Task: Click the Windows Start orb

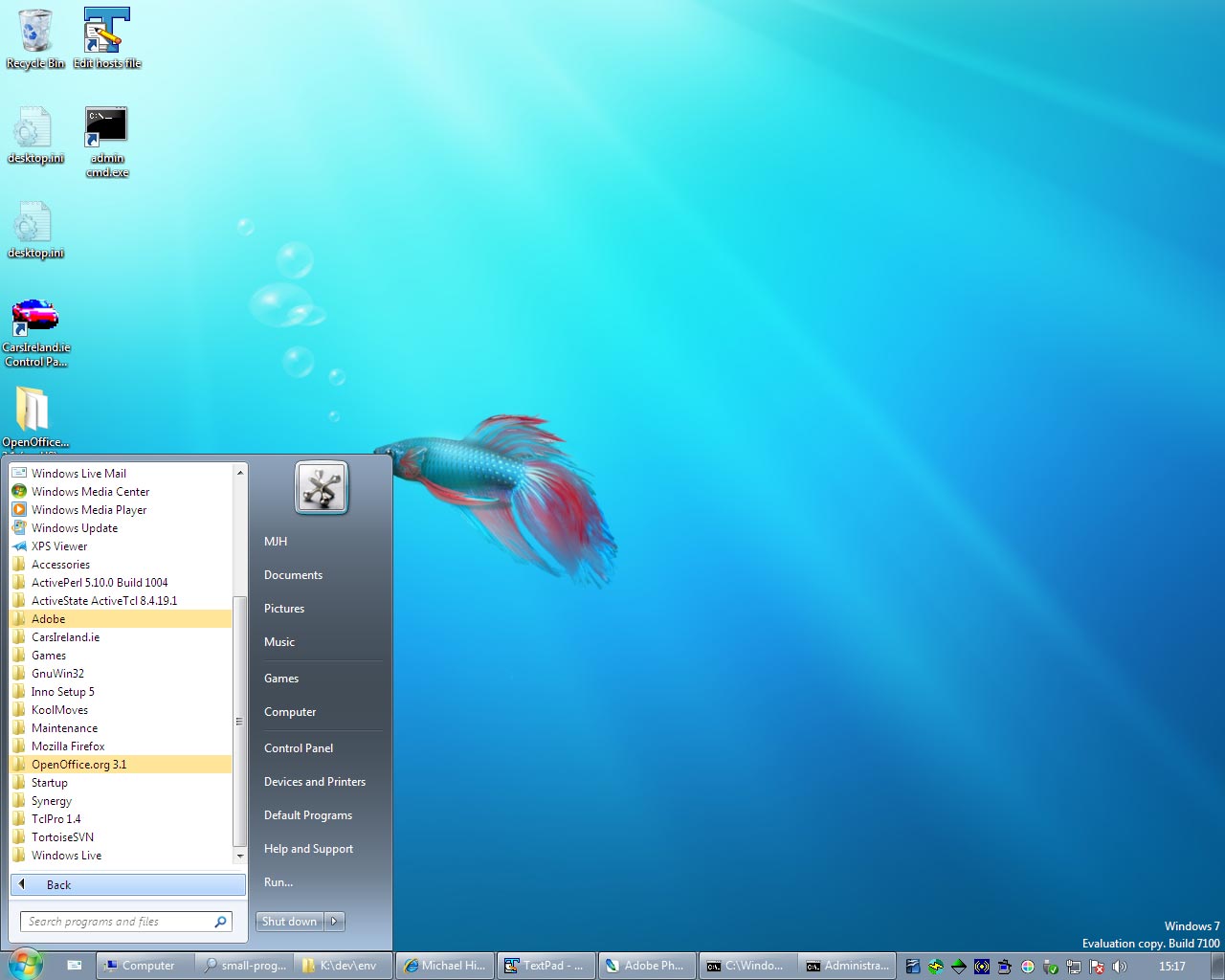Action: coord(24,964)
